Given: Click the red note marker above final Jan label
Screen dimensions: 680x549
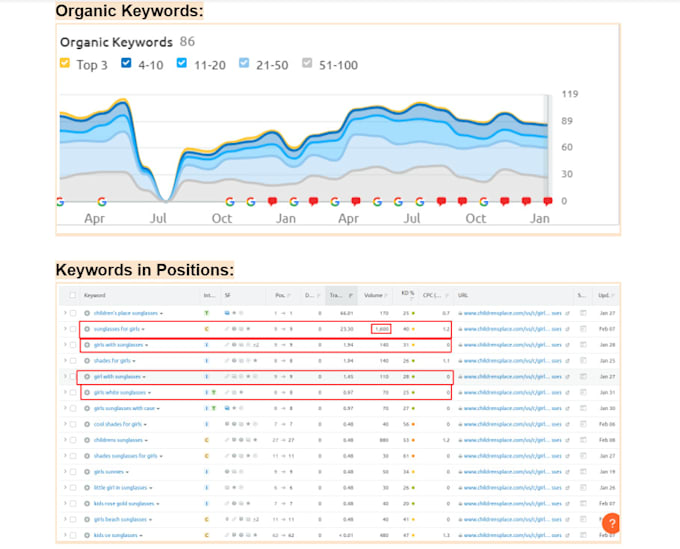Looking at the screenshot, I should [x=548, y=201].
